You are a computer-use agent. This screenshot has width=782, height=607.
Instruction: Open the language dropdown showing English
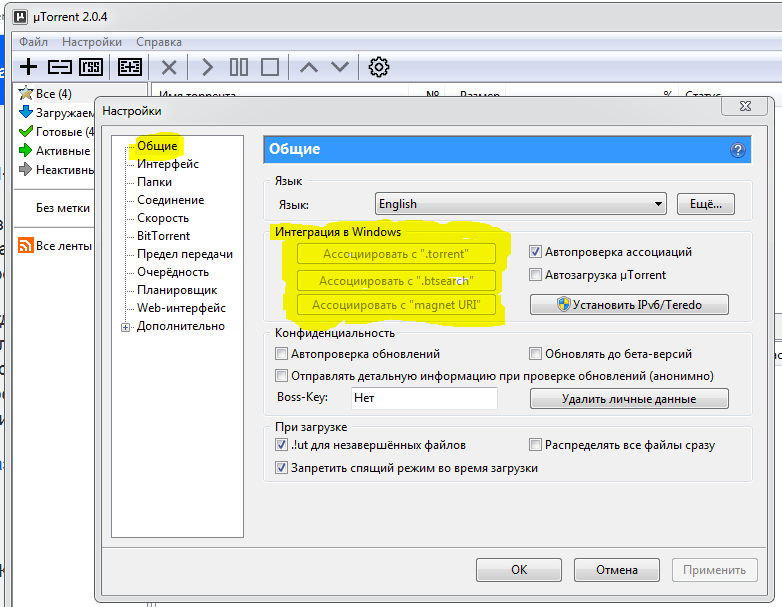pyautogui.click(x=520, y=204)
